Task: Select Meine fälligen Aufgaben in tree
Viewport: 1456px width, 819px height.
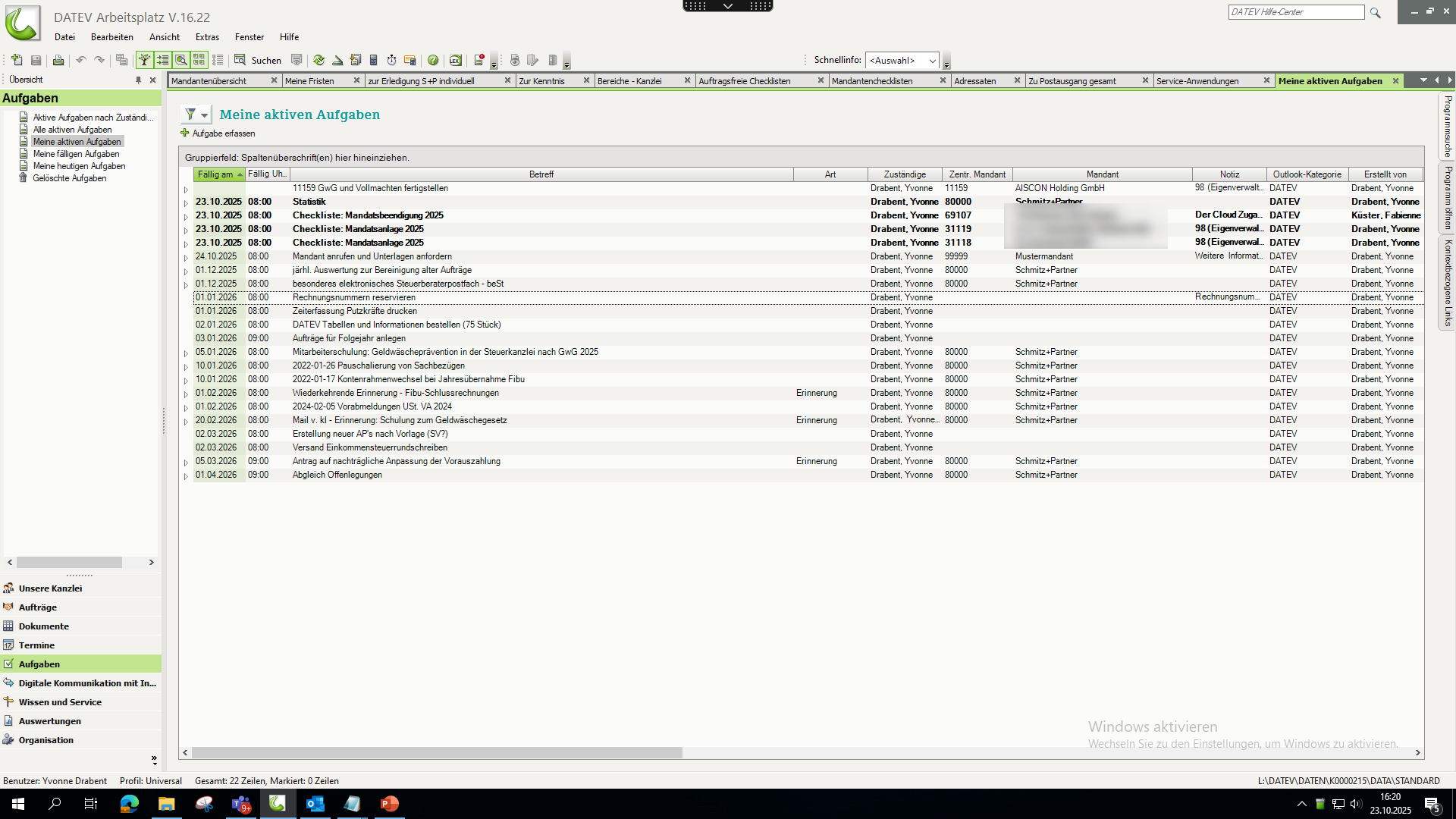Action: coord(76,154)
